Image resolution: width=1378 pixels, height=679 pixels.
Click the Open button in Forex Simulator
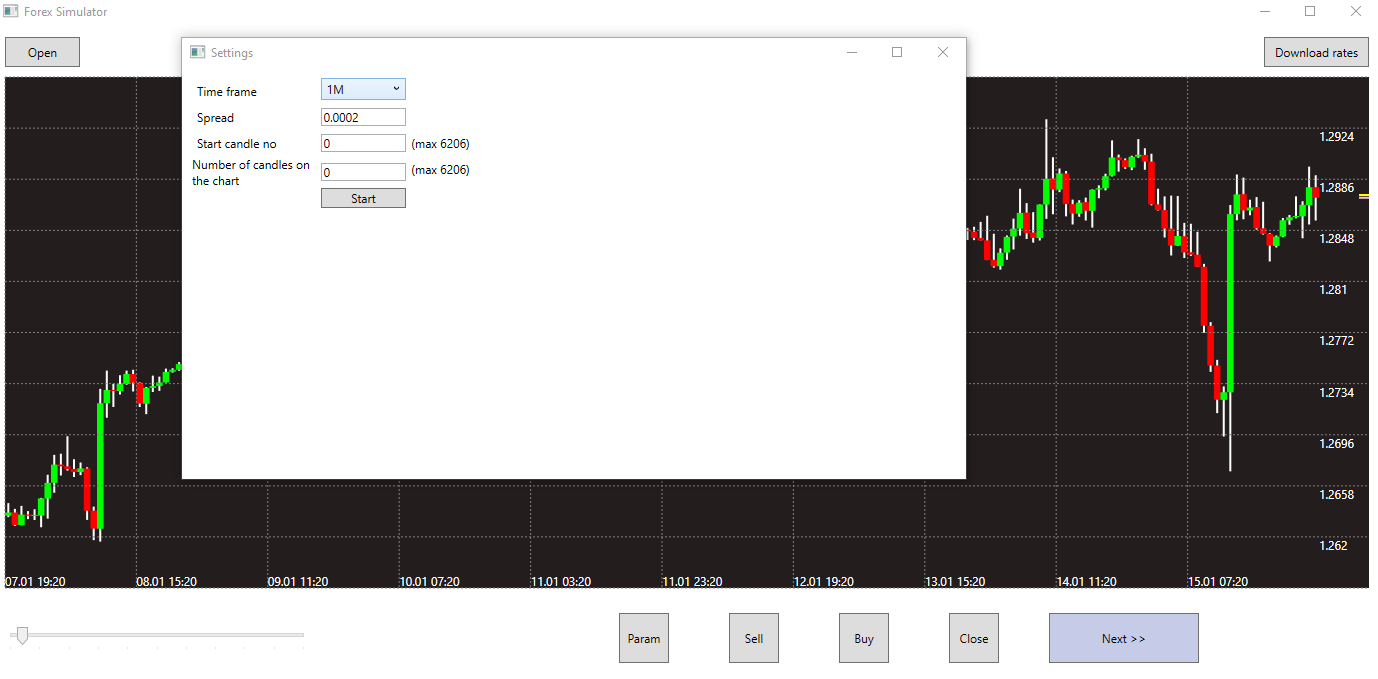[42, 53]
